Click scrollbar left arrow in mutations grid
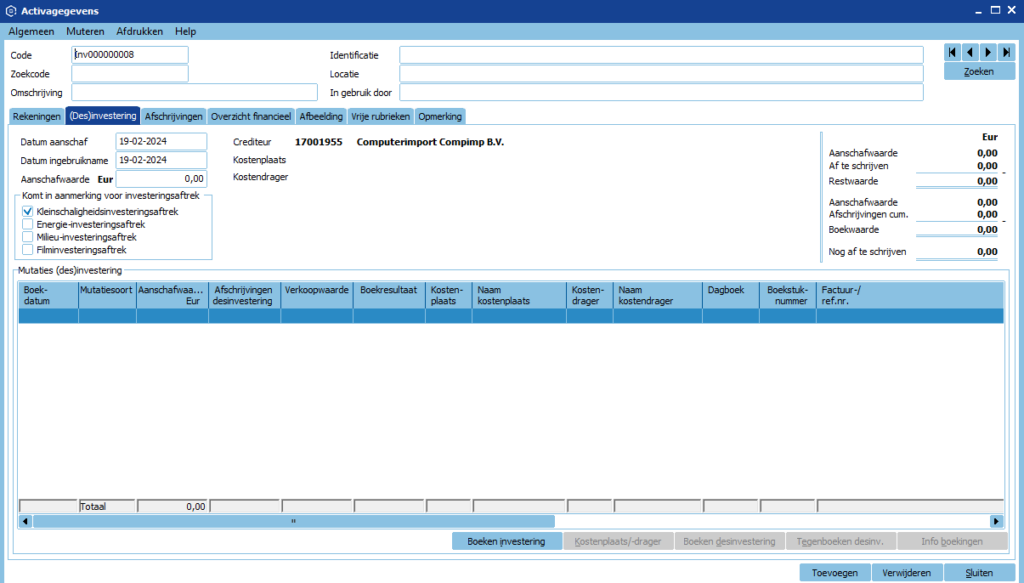 25,521
